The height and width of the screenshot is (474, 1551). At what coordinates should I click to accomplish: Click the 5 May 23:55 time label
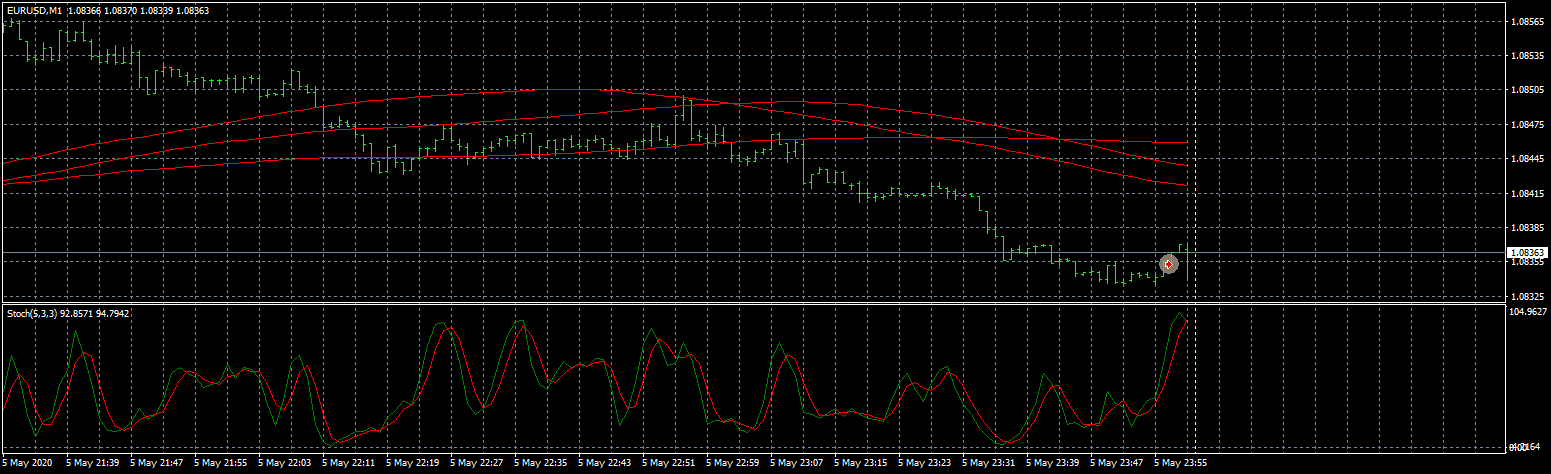(1181, 463)
